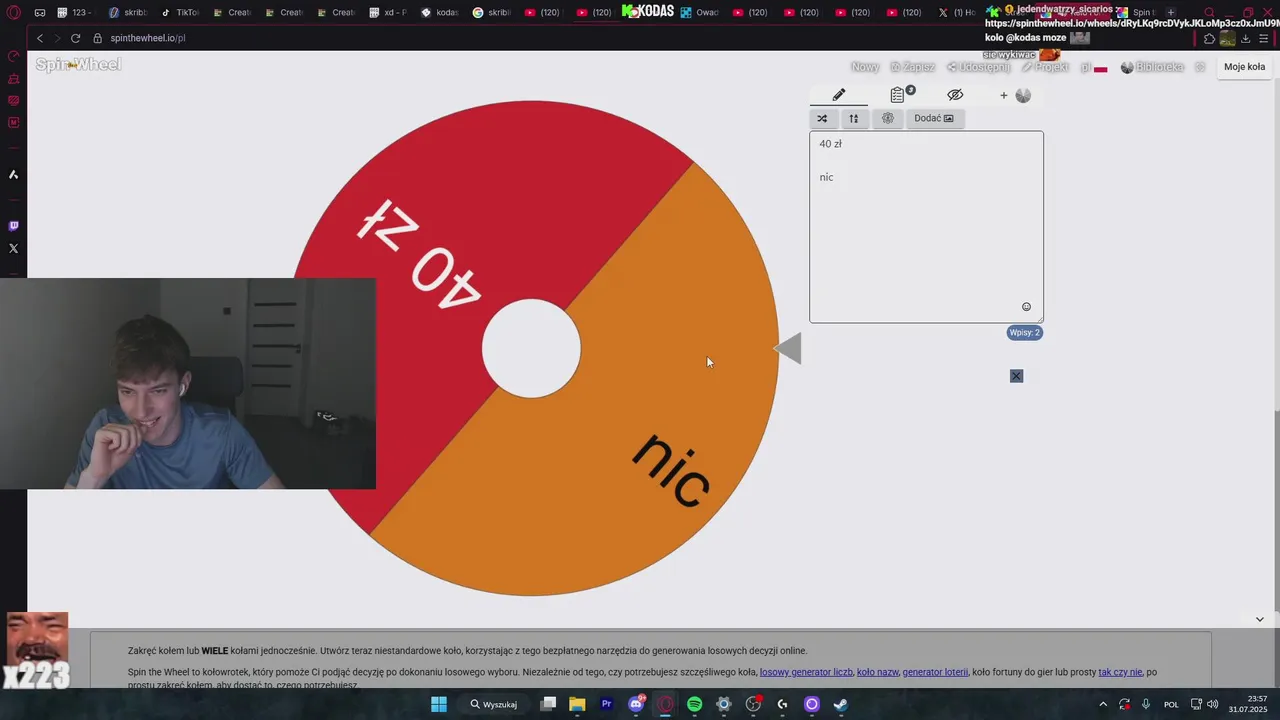Switch to the 123 browser tab
This screenshot has width=1280, height=720.
(x=76, y=13)
